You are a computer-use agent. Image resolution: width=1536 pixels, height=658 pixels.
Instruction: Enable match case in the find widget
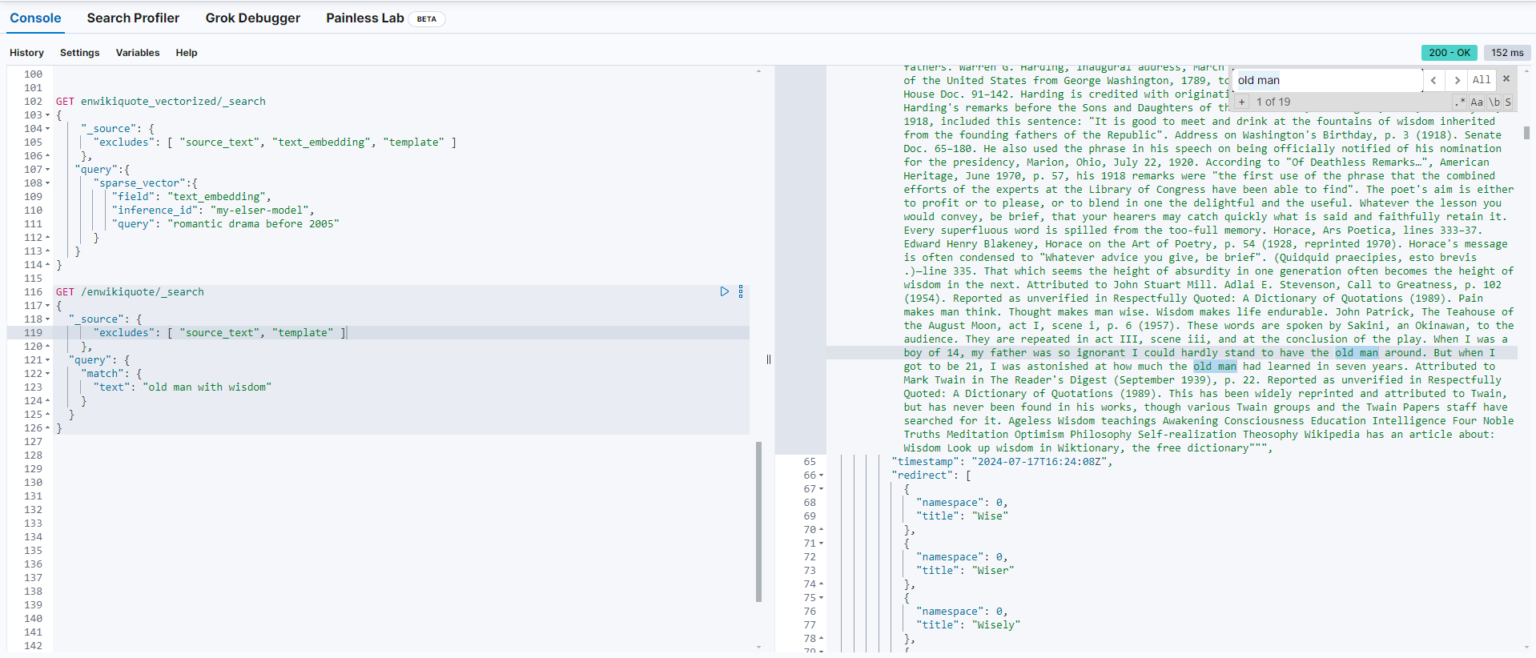click(1478, 101)
